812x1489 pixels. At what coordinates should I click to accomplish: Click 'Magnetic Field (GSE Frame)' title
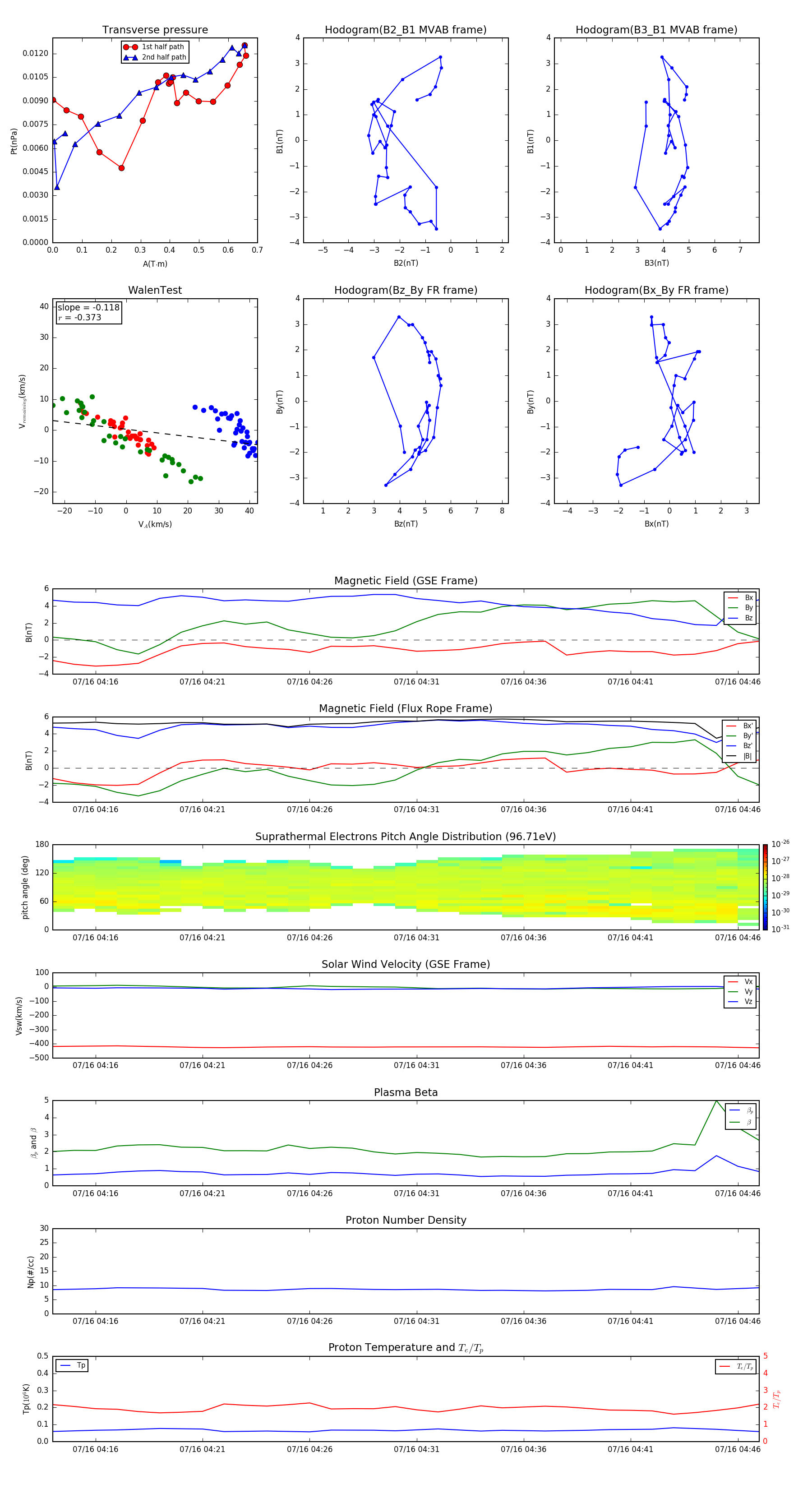click(x=406, y=580)
